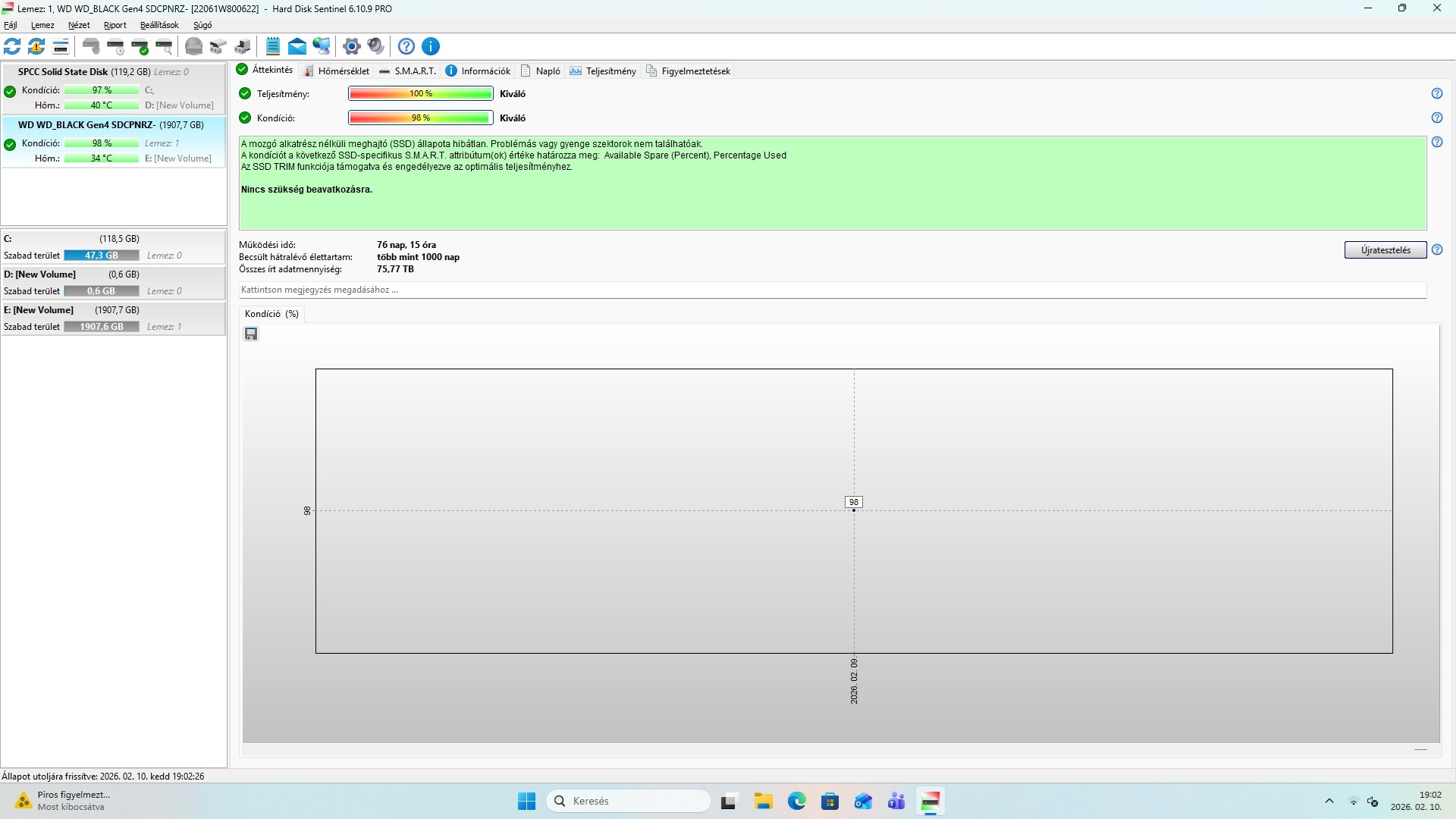Show hidden icons in system tray
The width and height of the screenshot is (1456, 819).
coord(1329,801)
